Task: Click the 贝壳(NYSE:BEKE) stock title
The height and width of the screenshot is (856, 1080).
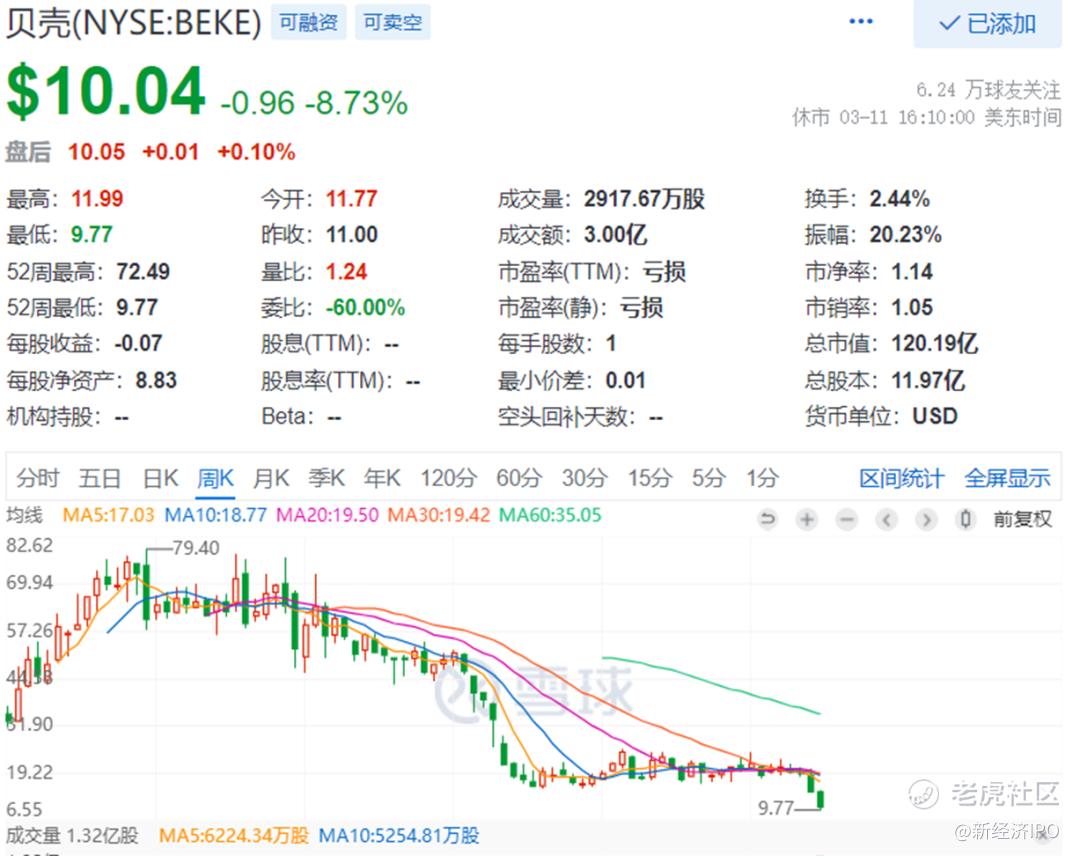Action: click(134, 23)
